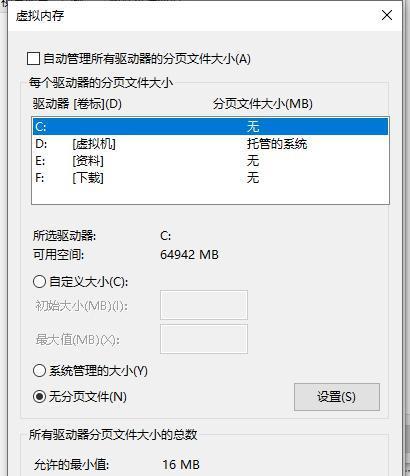Click the empty area below drive F:

pos(210,195)
